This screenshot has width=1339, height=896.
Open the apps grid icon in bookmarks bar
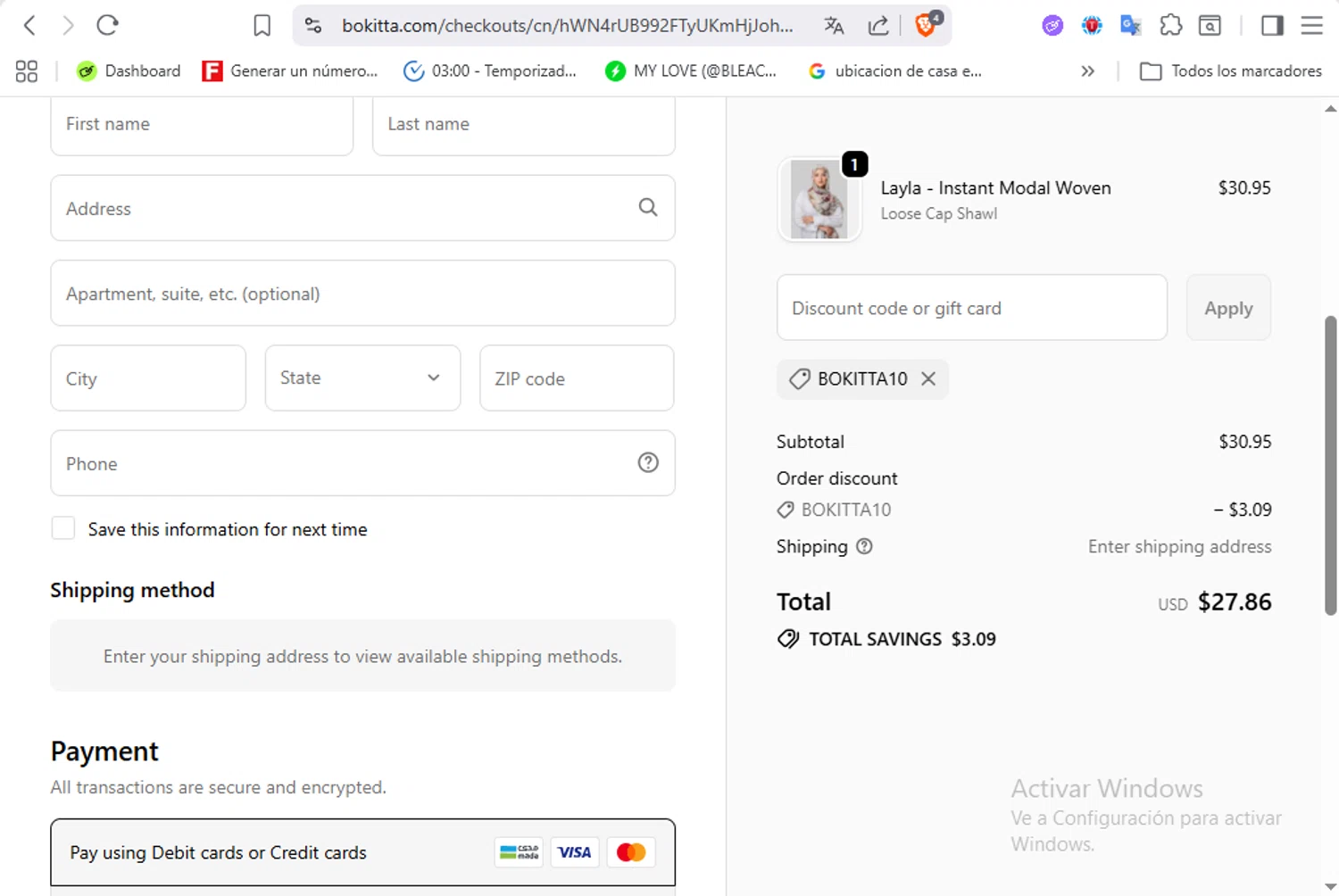27,71
